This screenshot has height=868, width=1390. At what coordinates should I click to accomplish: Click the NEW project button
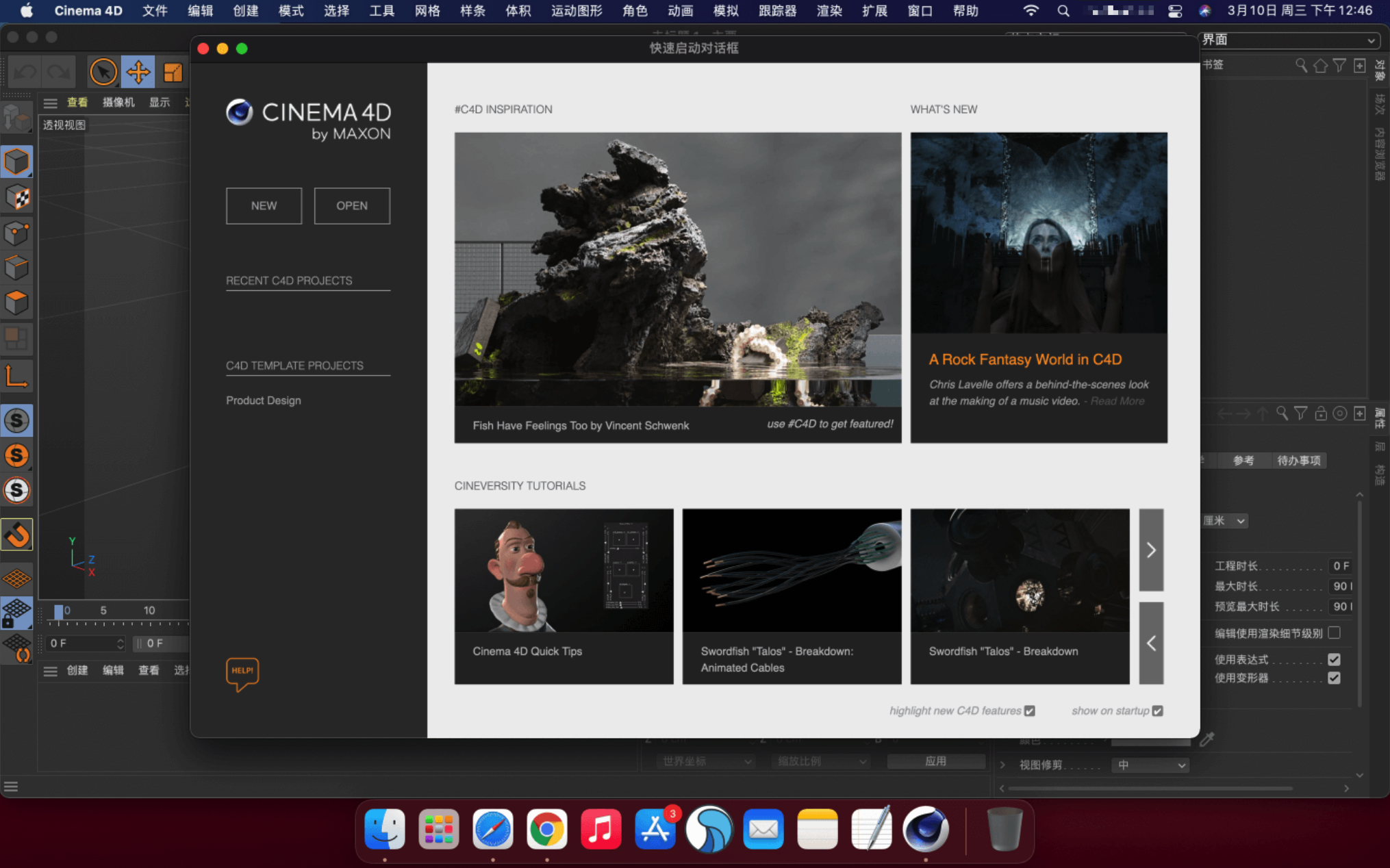(264, 206)
